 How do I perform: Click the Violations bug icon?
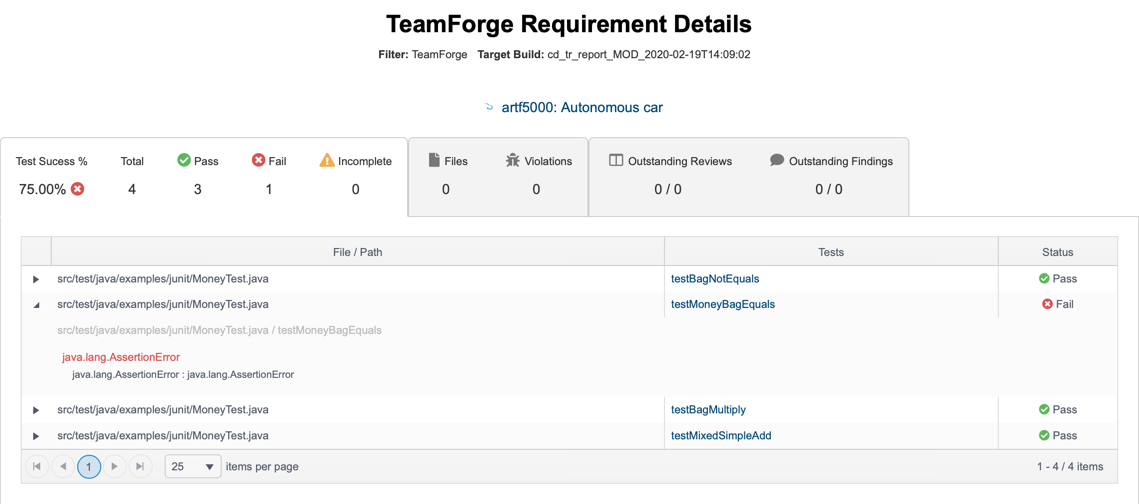tap(513, 160)
